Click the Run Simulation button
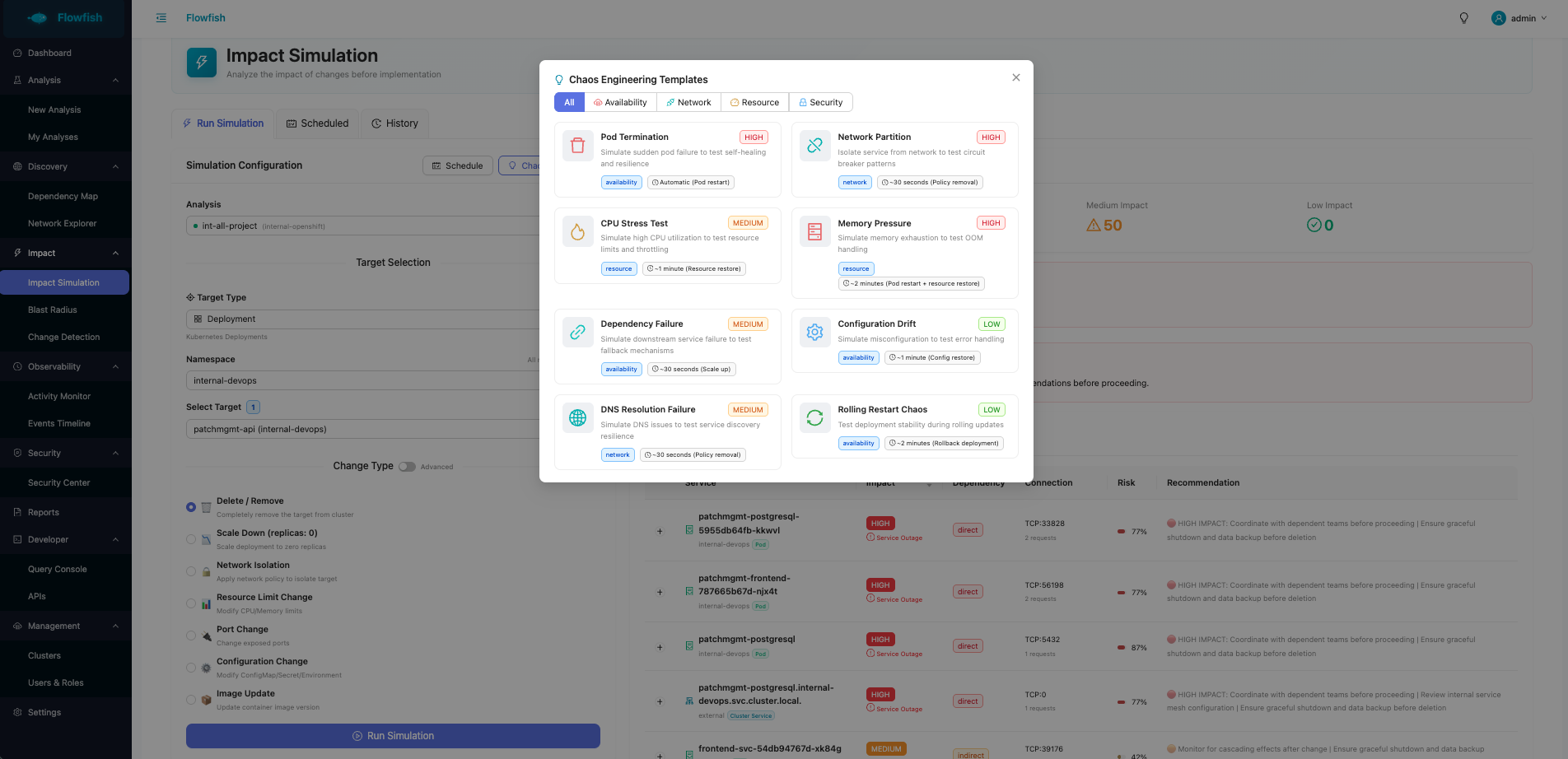Screen dimensions: 1568x759 tap(393, 736)
